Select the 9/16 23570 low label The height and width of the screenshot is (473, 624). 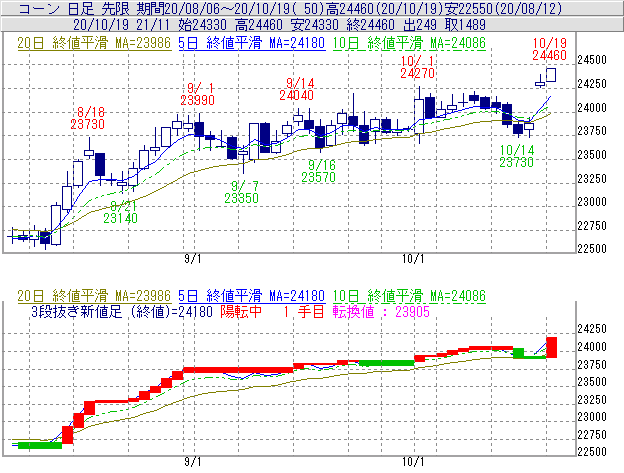[318, 171]
